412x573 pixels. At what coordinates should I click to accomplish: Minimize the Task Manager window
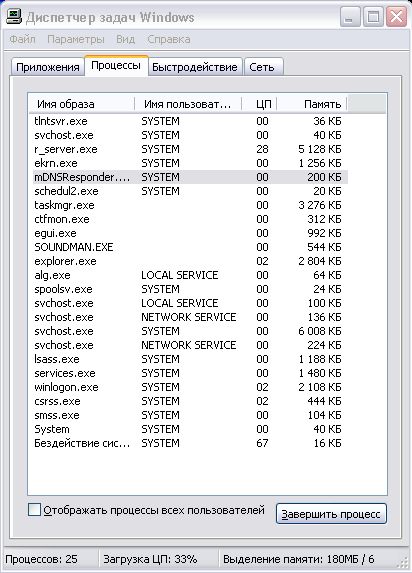tap(350, 17)
